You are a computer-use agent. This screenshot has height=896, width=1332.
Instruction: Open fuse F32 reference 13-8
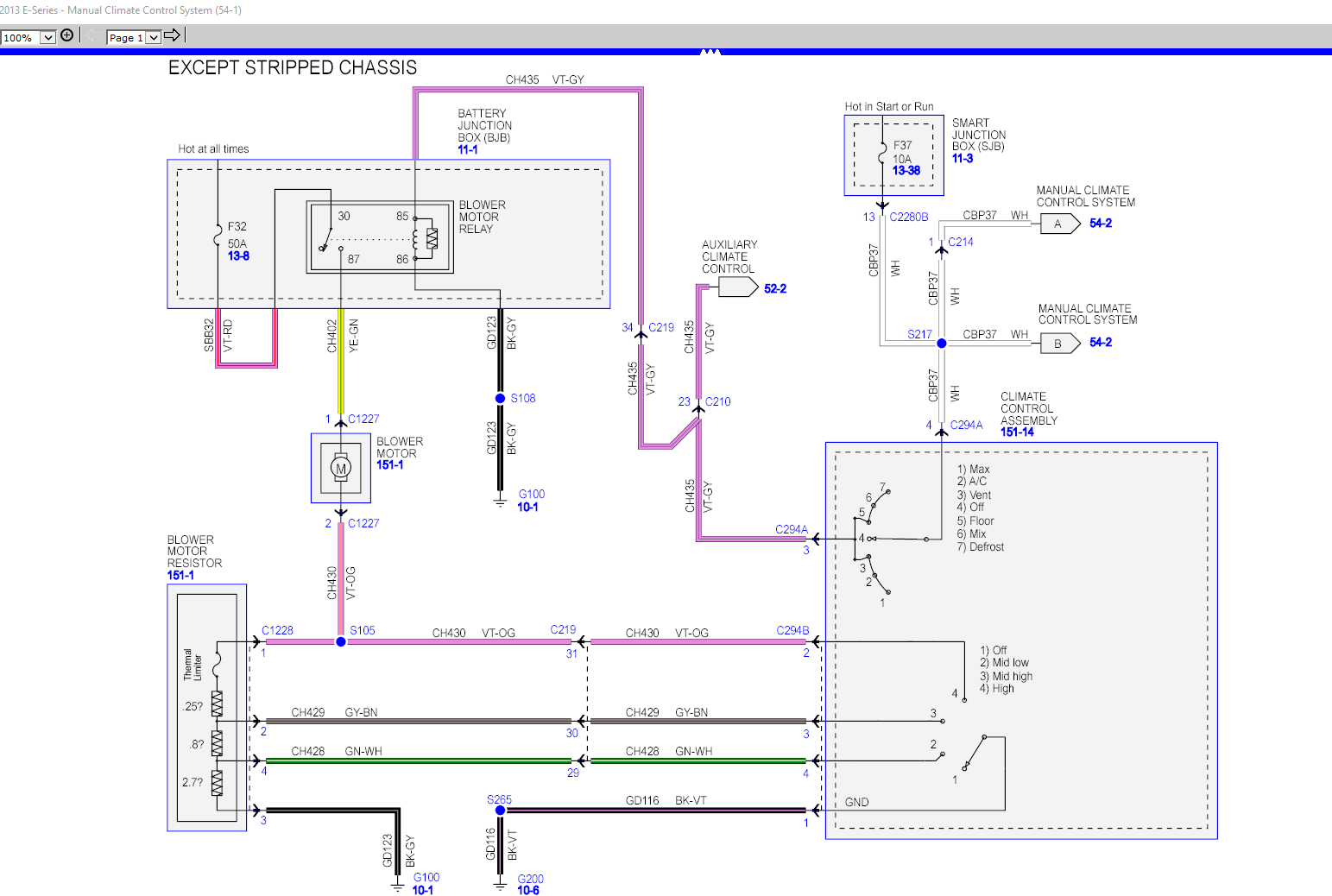(x=237, y=256)
